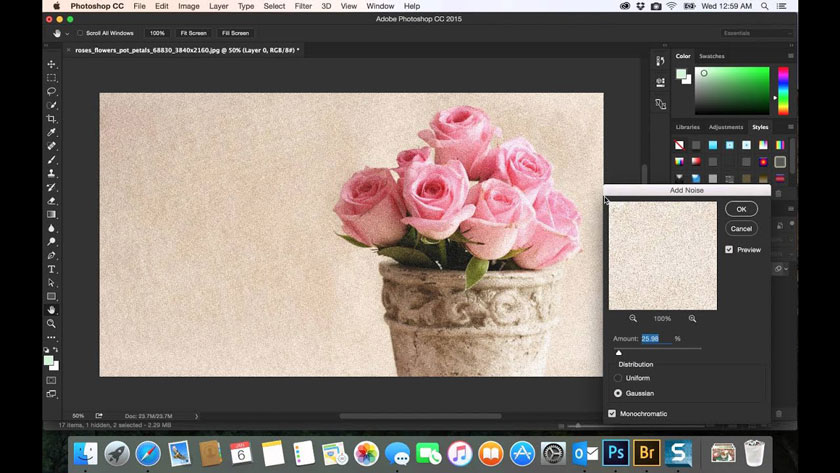840x473 pixels.
Task: Select the Zoom tool in toolbox
Action: click(51, 324)
